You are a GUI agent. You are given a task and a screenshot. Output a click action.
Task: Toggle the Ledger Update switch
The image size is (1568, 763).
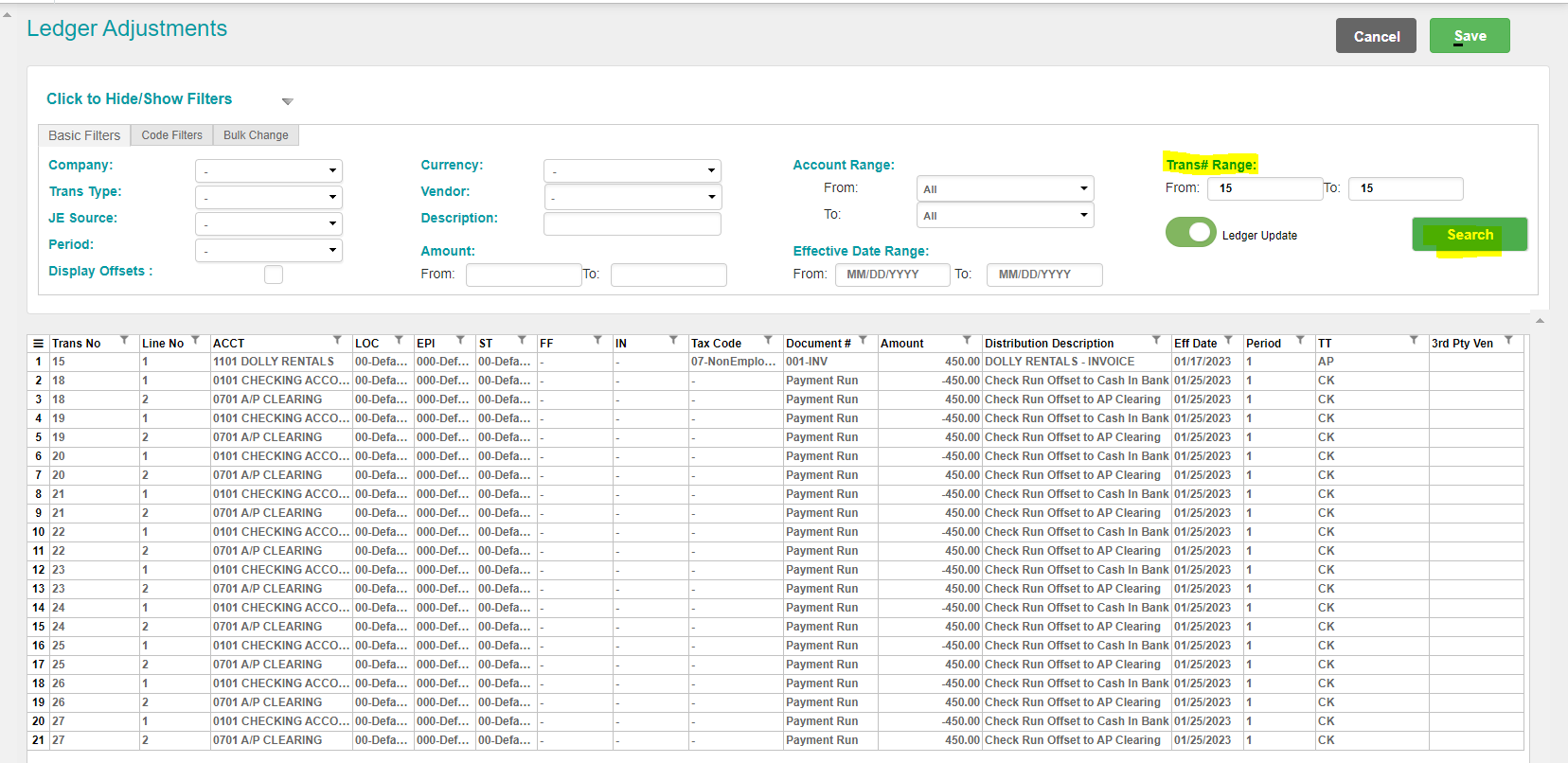(1190, 233)
